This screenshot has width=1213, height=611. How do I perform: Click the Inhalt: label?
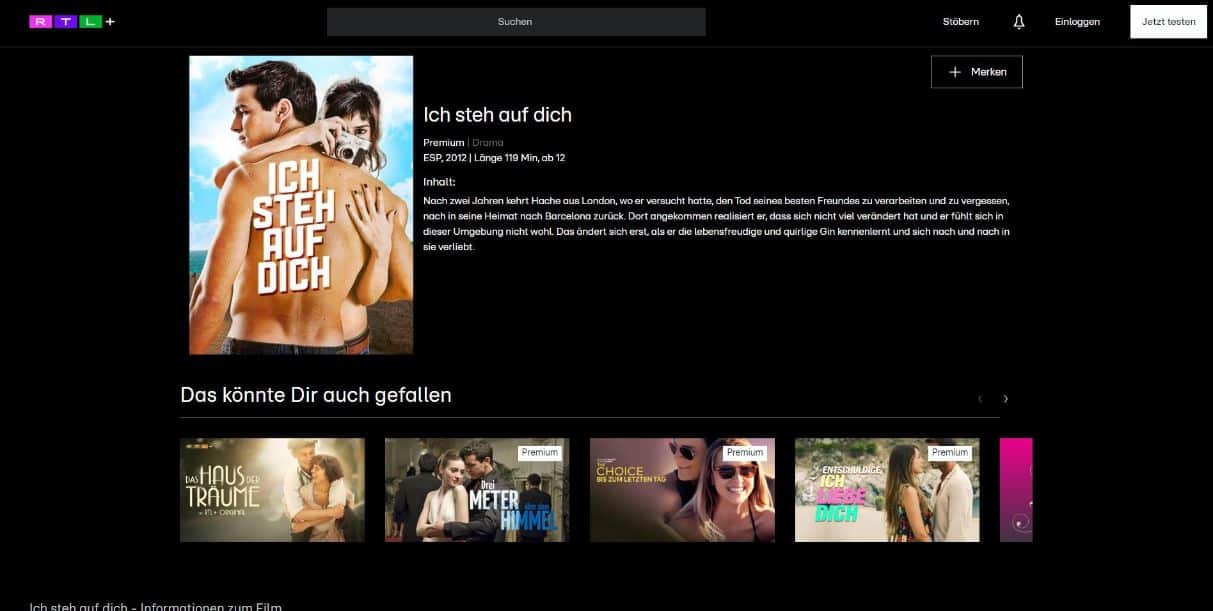coord(439,182)
